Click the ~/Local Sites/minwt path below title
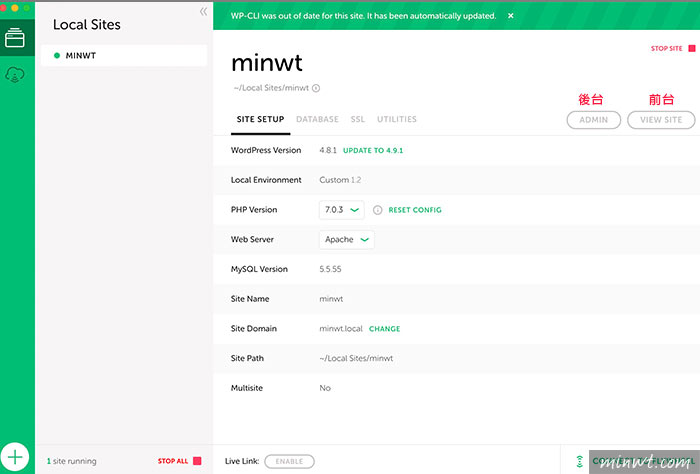The width and height of the screenshot is (700, 474). point(271,88)
